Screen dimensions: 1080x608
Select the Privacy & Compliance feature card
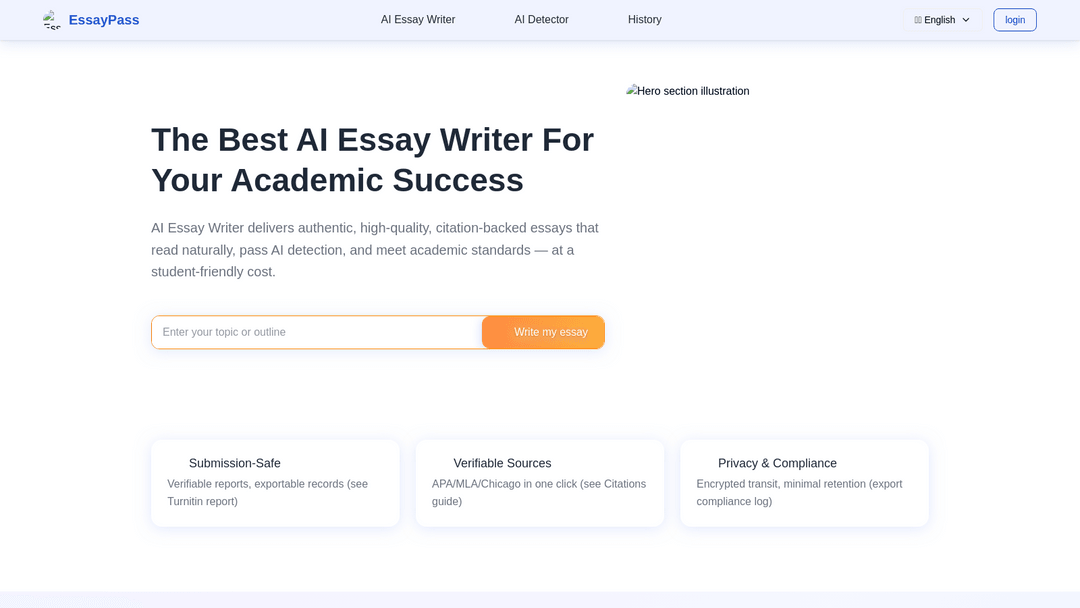pos(804,482)
